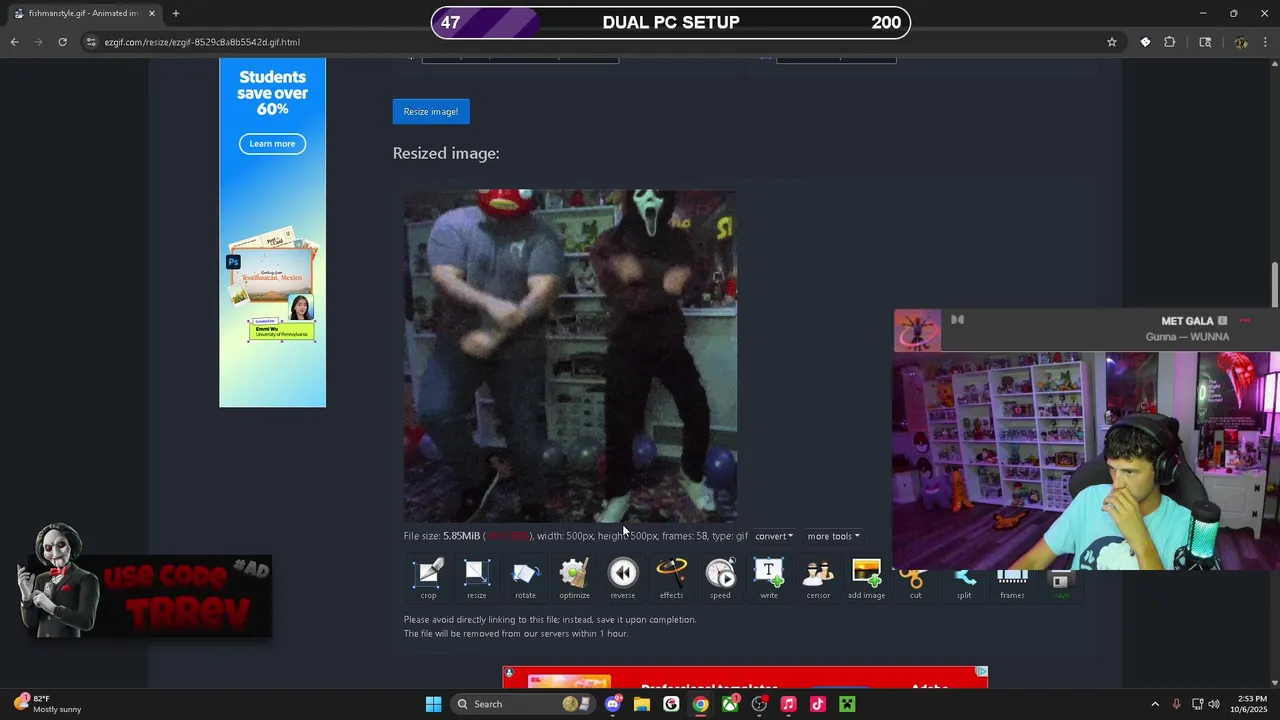Open the weather widget showing 82°F
Screen dimensions: 1280x720
pos(47,704)
